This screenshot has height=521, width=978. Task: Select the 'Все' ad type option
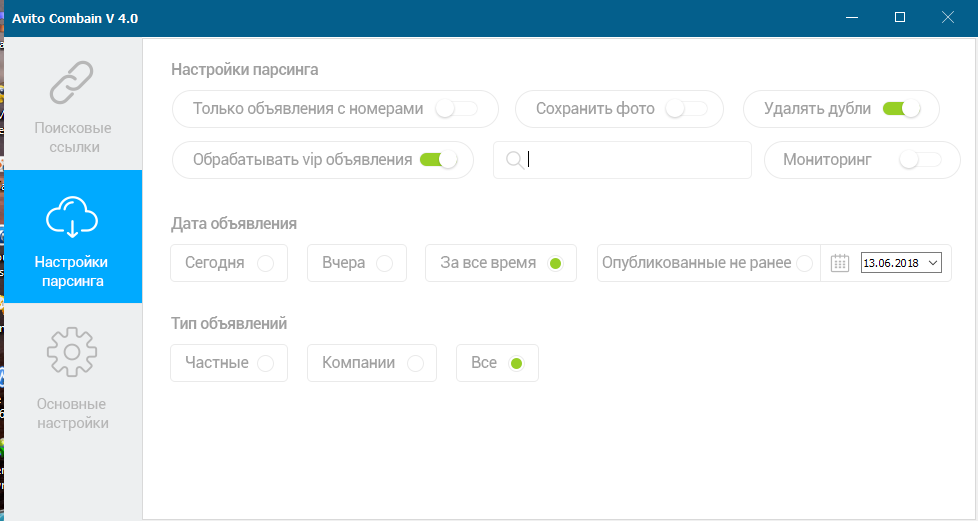516,363
